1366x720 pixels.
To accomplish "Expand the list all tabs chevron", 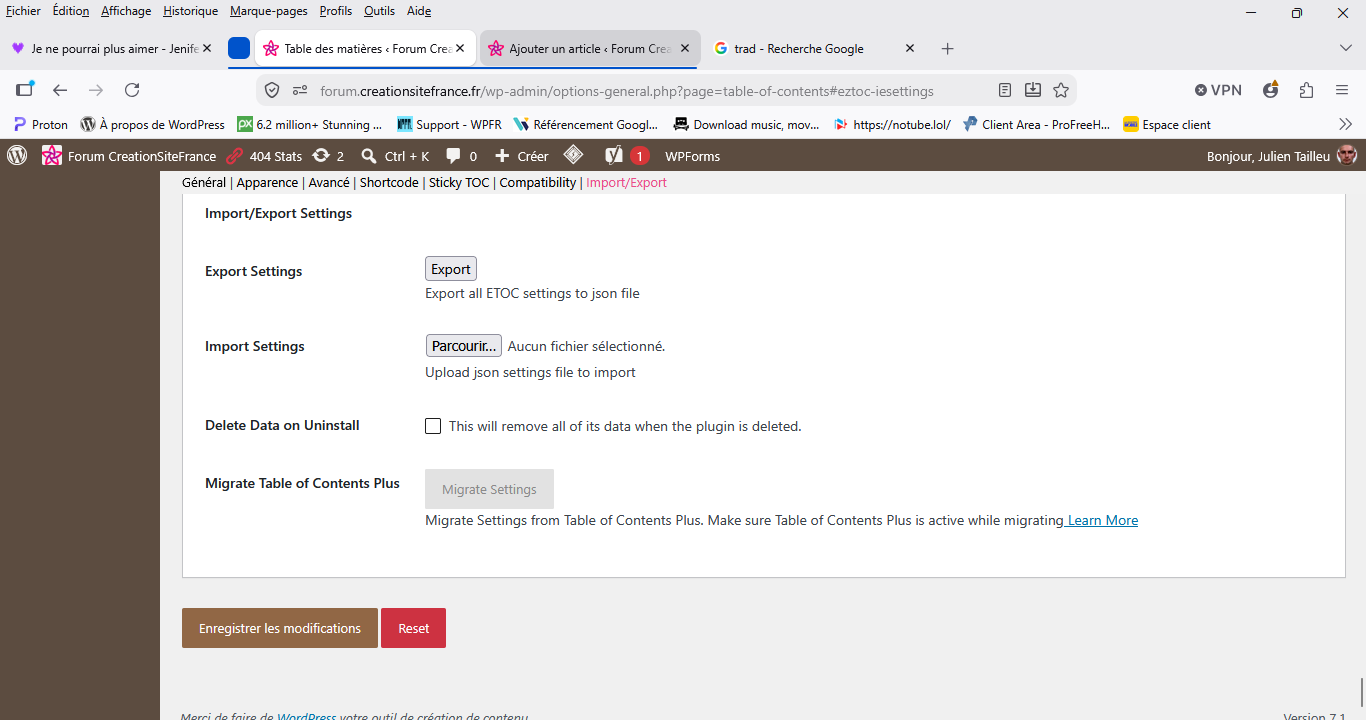I will [x=1345, y=48].
